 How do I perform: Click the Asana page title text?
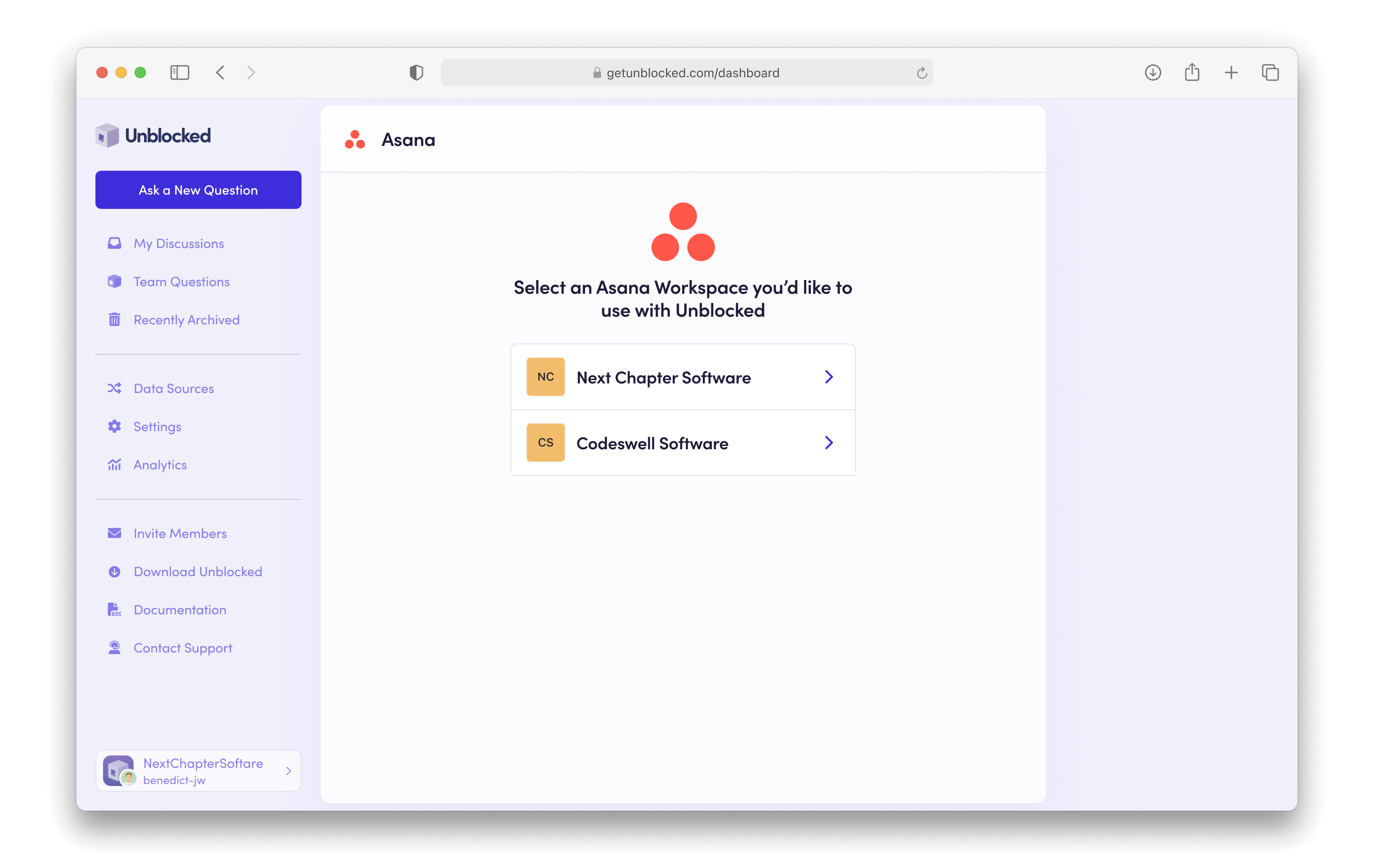point(408,140)
